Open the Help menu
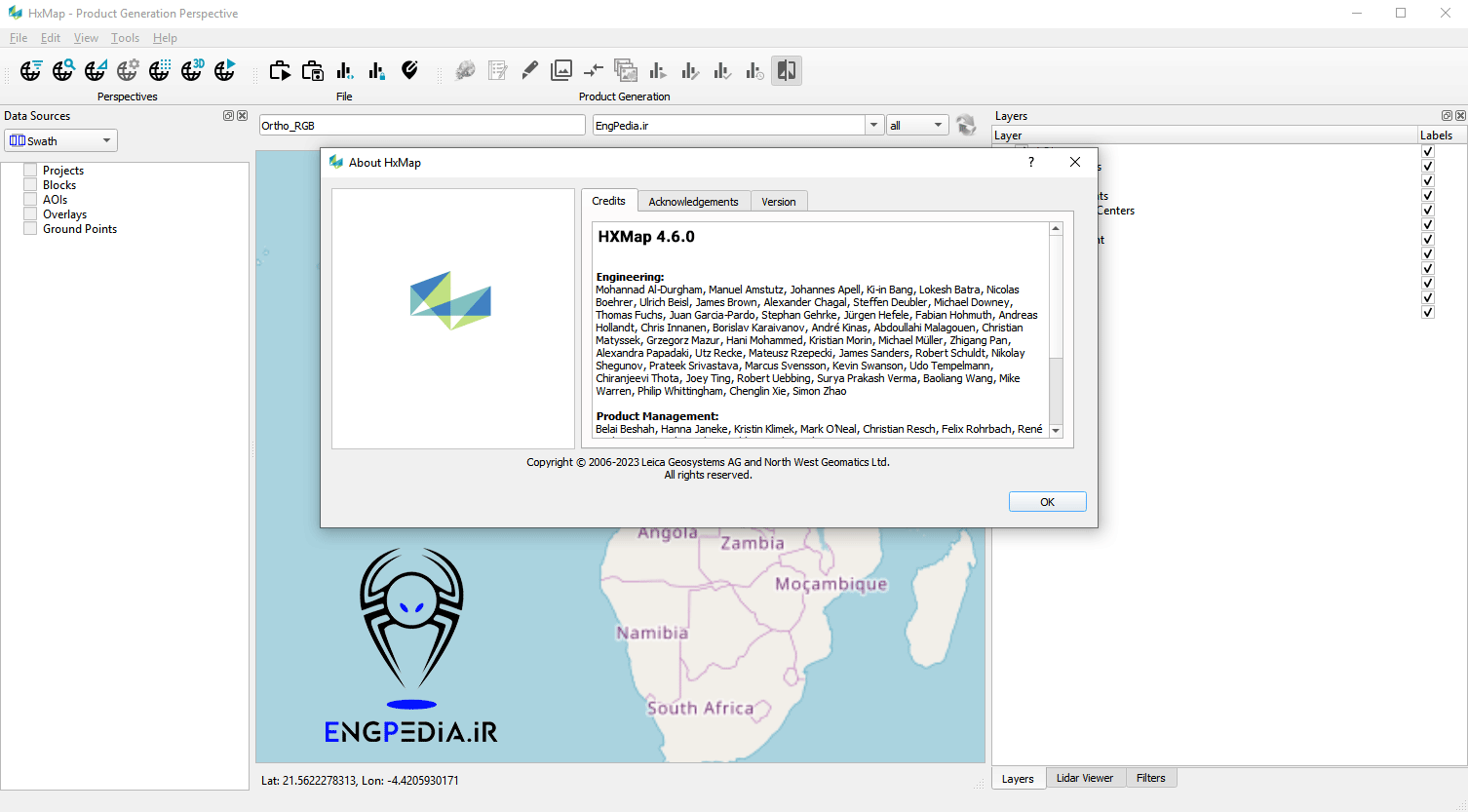Image resolution: width=1468 pixels, height=812 pixels. 165,38
